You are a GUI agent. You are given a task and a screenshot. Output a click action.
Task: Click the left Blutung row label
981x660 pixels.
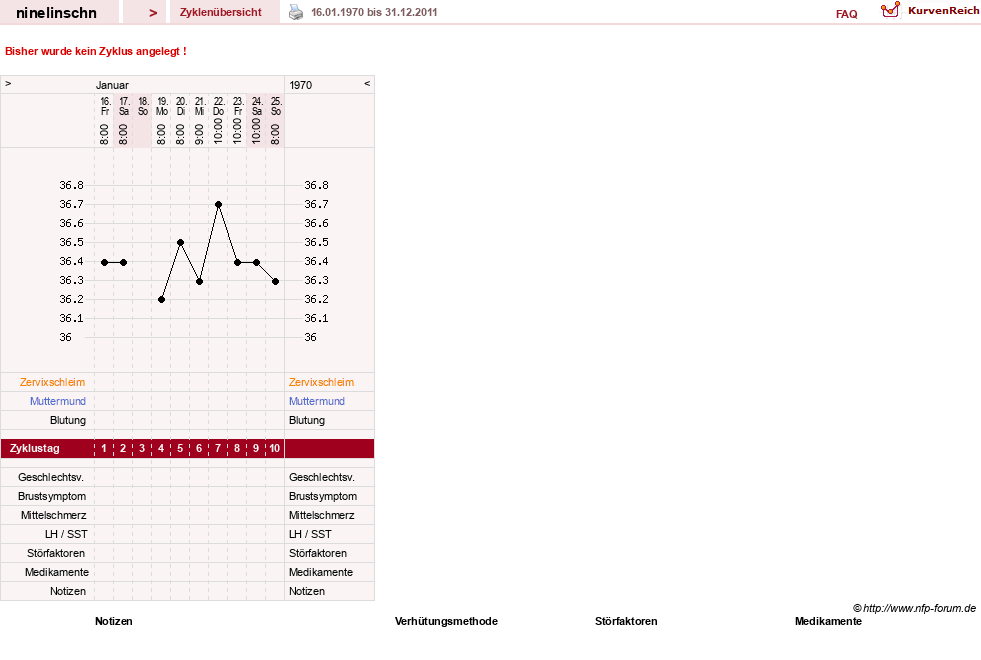tap(68, 420)
